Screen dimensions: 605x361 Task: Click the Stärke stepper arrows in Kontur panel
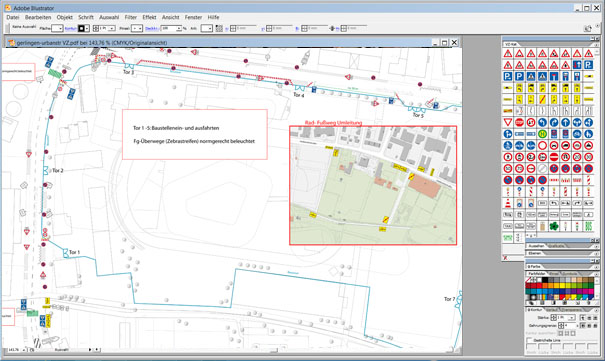pos(553,318)
